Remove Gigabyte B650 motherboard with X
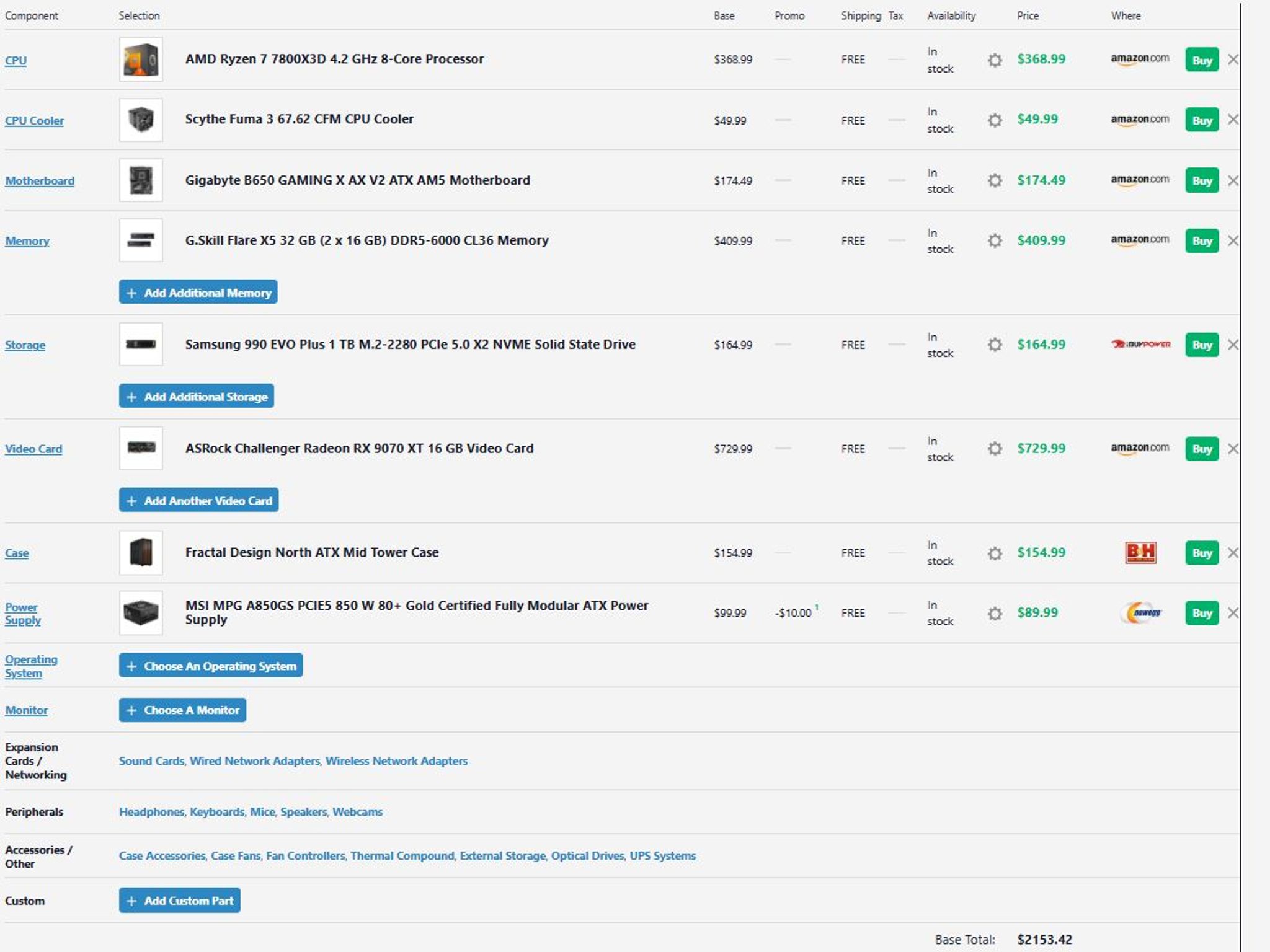The height and width of the screenshot is (952, 1270). point(1233,180)
